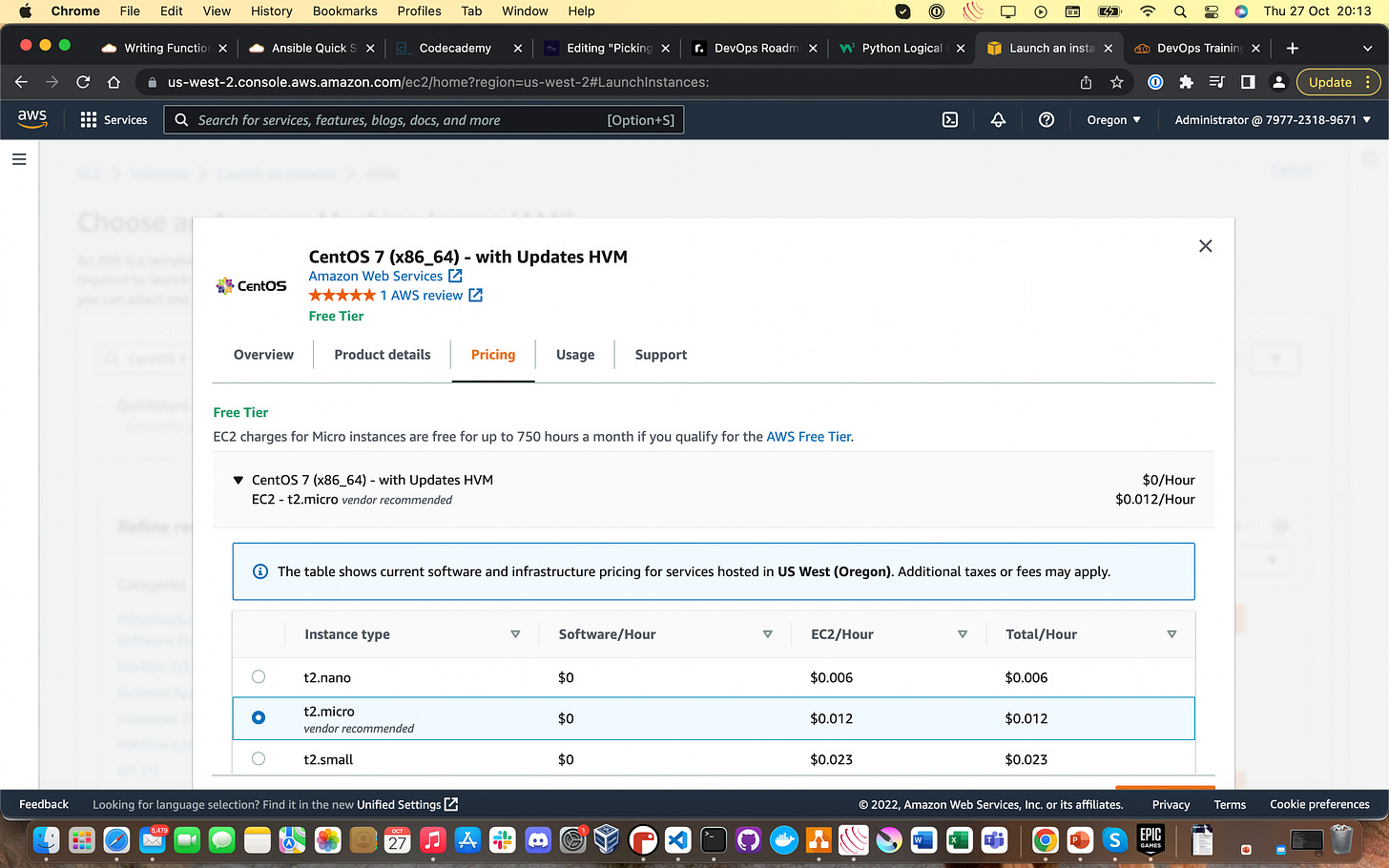Switch to the DevOps Training browser tab
Viewport: 1389px width, 868px height.
coord(1198,48)
